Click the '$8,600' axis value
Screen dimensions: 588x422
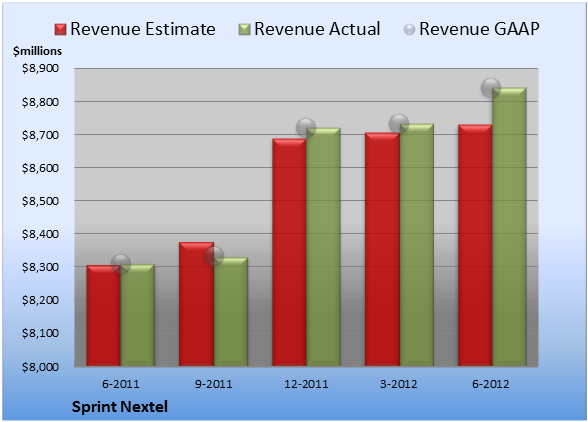tap(40, 168)
